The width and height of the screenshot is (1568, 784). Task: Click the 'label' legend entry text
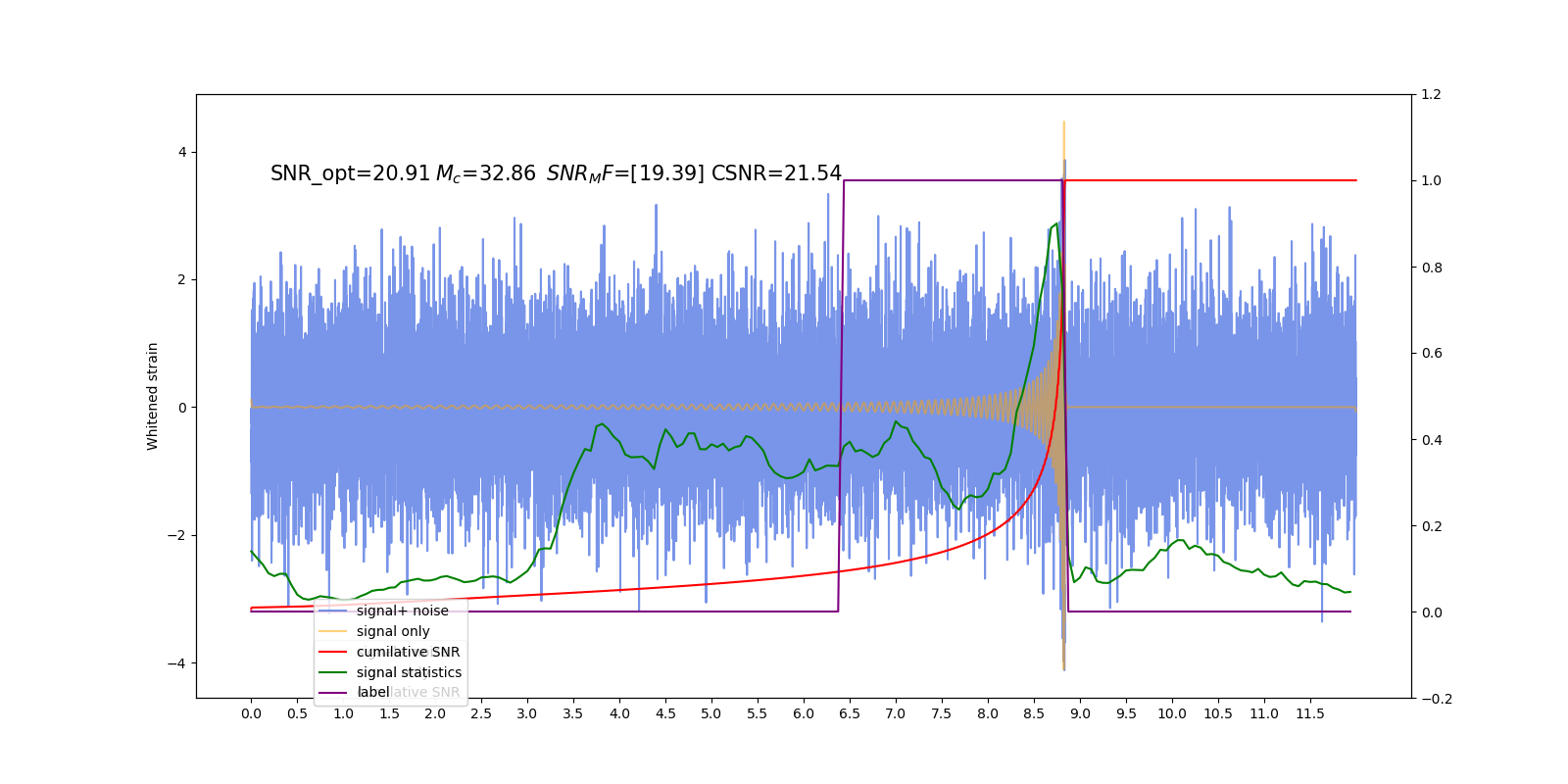click(373, 693)
